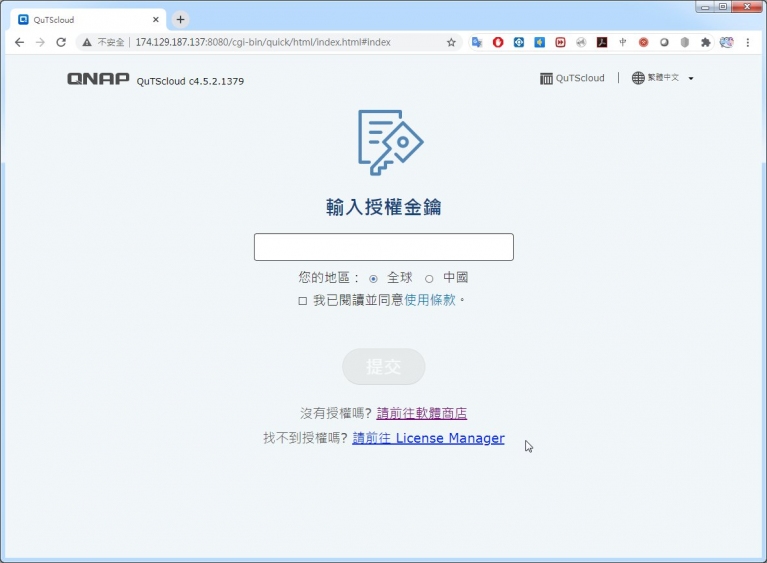Open the Chrome profile avatar
Viewport: 767px width, 563px height.
(x=727, y=43)
